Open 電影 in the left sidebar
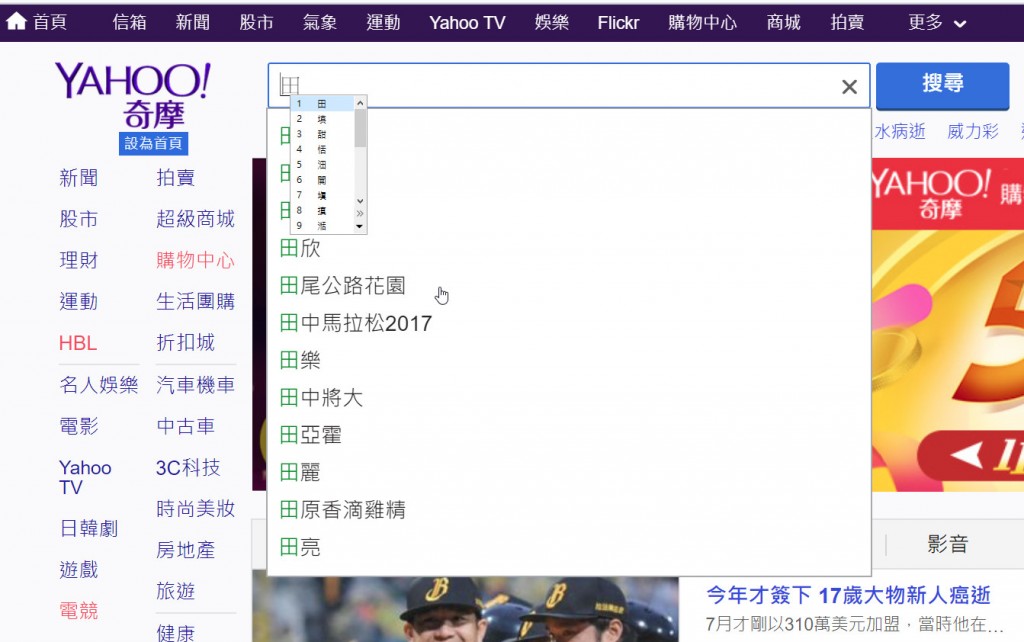 click(78, 426)
